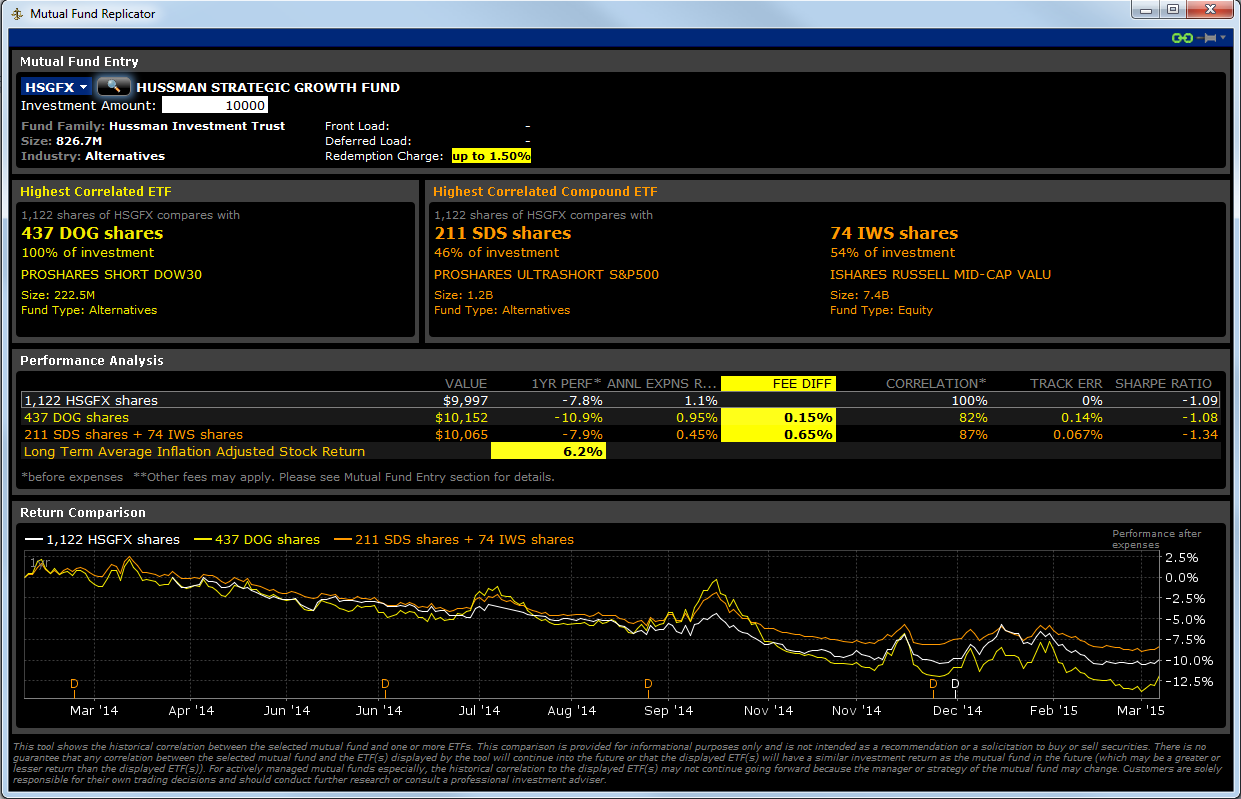
Task: Click the 'Performance after expenses' chart note
Action: click(1157, 539)
